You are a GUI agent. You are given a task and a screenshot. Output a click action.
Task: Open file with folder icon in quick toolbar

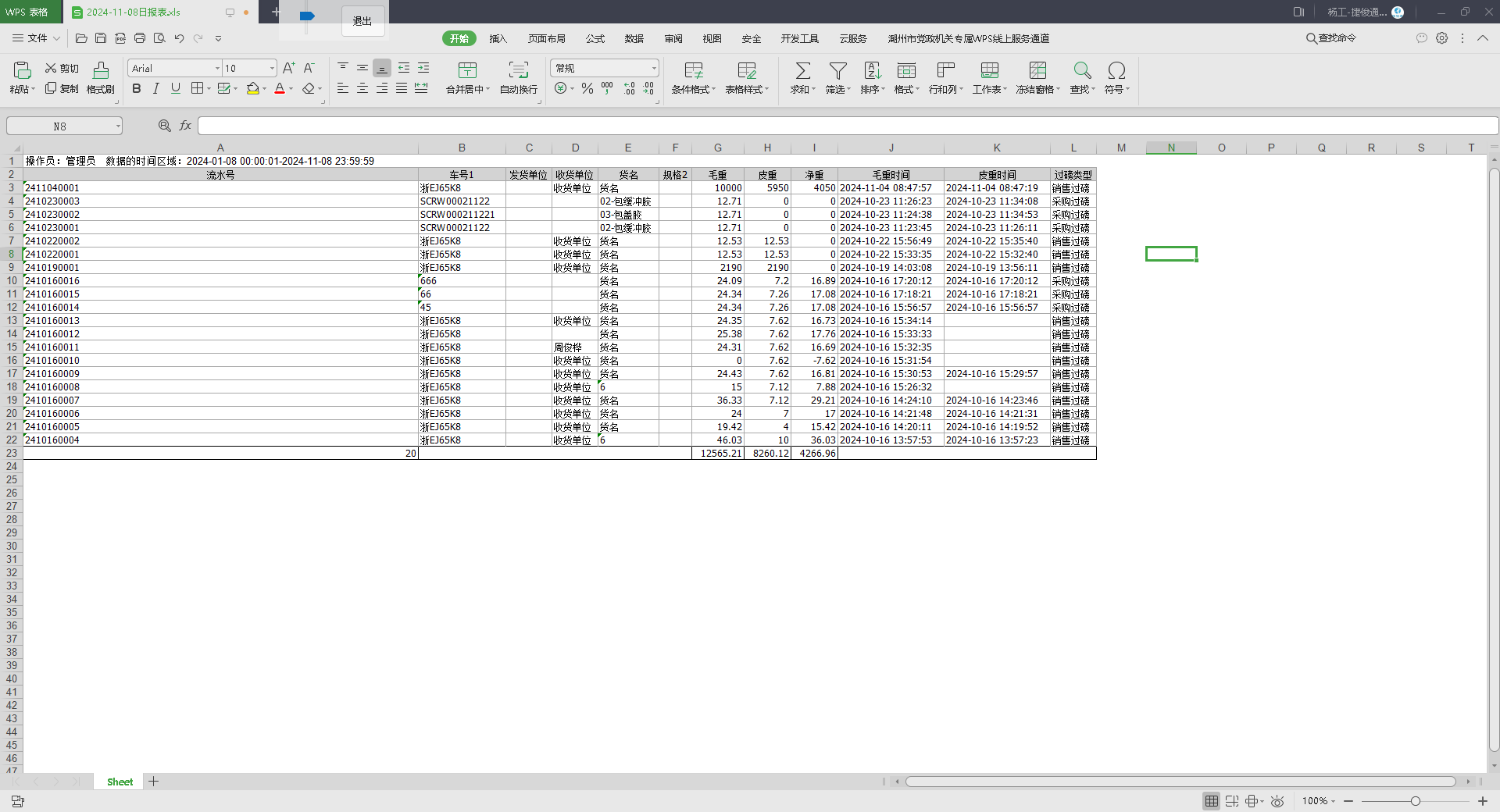[x=81, y=38]
